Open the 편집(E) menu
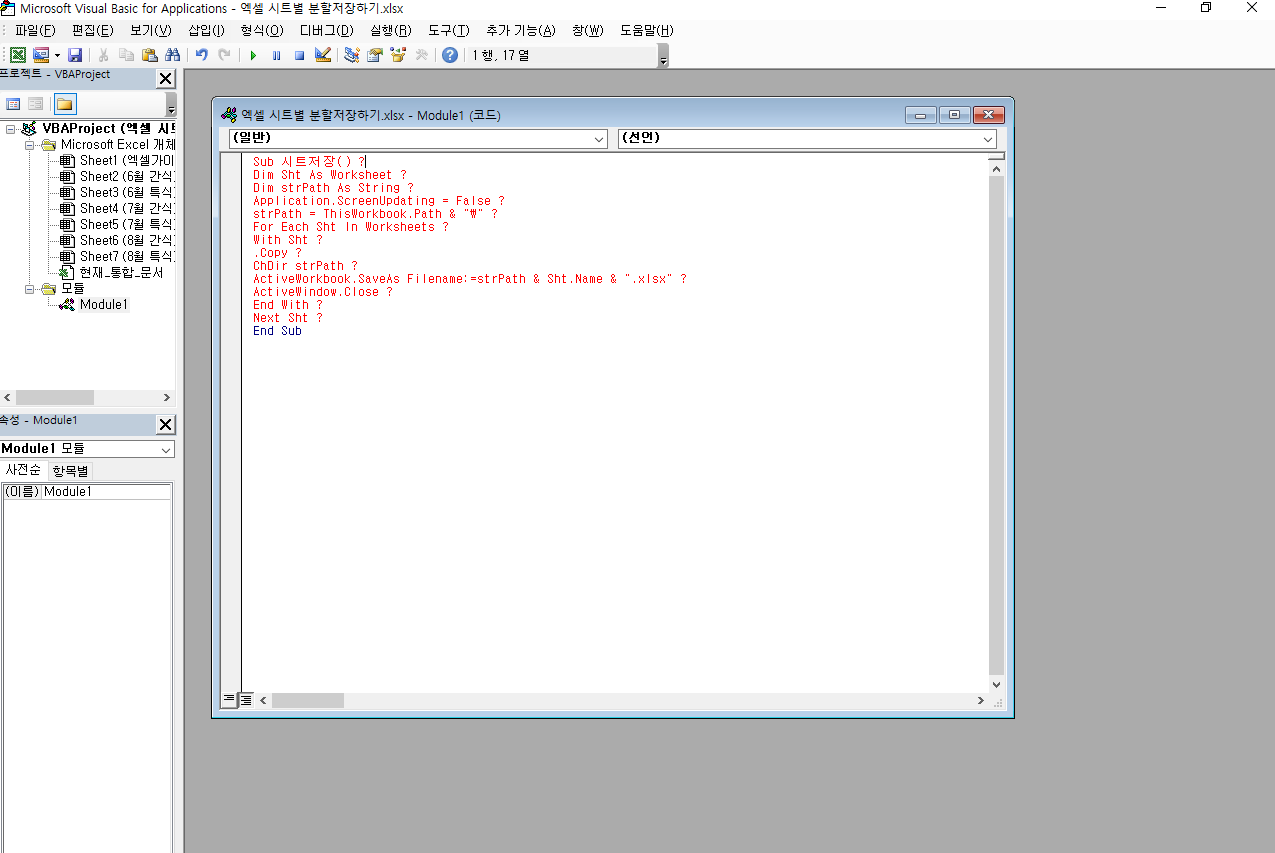The image size is (1275, 853). point(93,31)
